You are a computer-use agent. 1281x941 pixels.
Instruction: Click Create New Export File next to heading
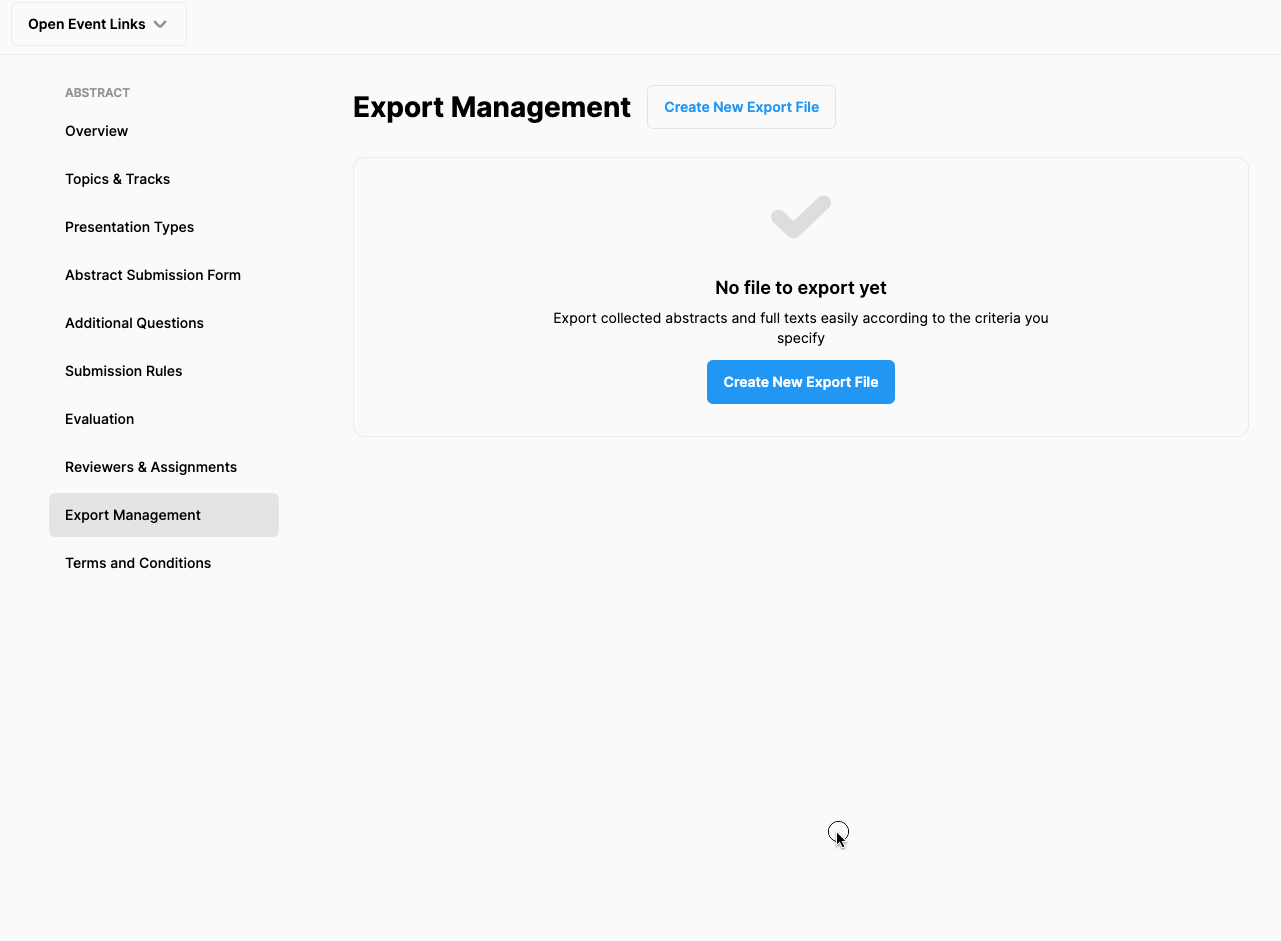[741, 106]
